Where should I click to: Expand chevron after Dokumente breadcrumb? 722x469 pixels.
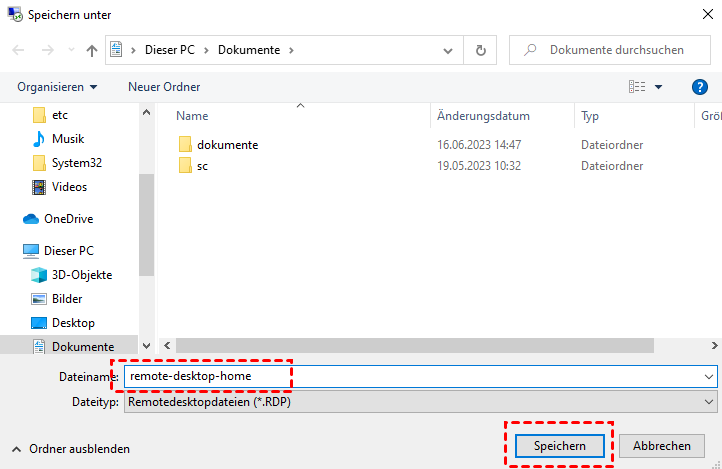(x=291, y=50)
